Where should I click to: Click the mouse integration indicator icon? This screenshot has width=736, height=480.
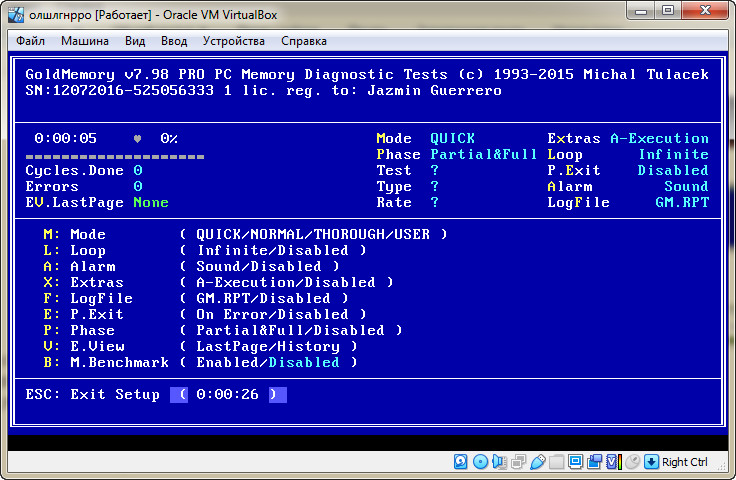tap(632, 462)
